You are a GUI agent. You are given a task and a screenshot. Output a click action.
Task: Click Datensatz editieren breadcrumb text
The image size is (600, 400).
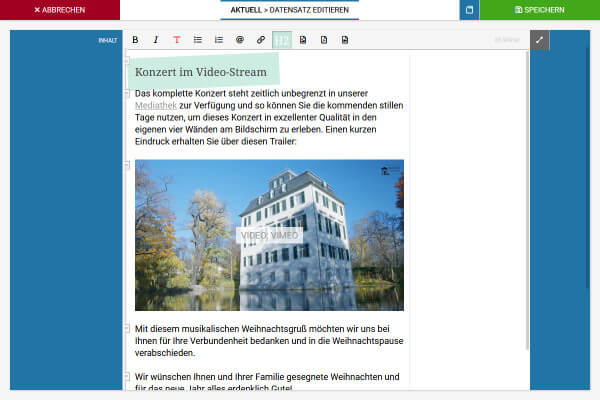309,10
